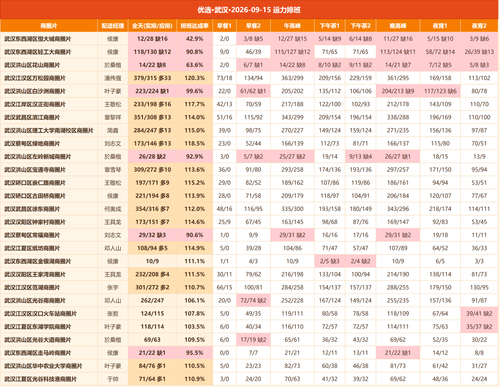Screen dimensions: 500x387
Task: Select the cell 233/198 多16
Action: [152, 104]
